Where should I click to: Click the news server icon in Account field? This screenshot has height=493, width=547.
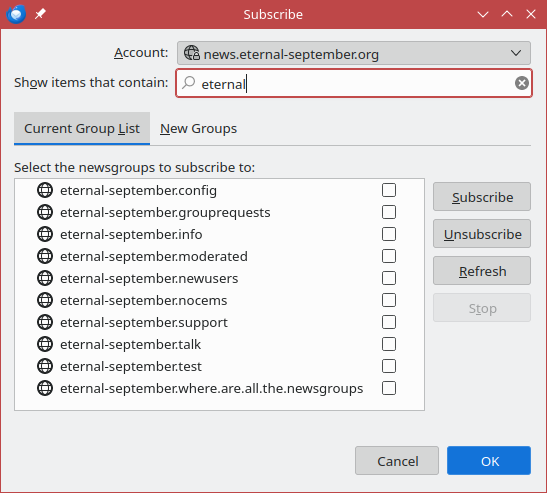pyautogui.click(x=192, y=53)
